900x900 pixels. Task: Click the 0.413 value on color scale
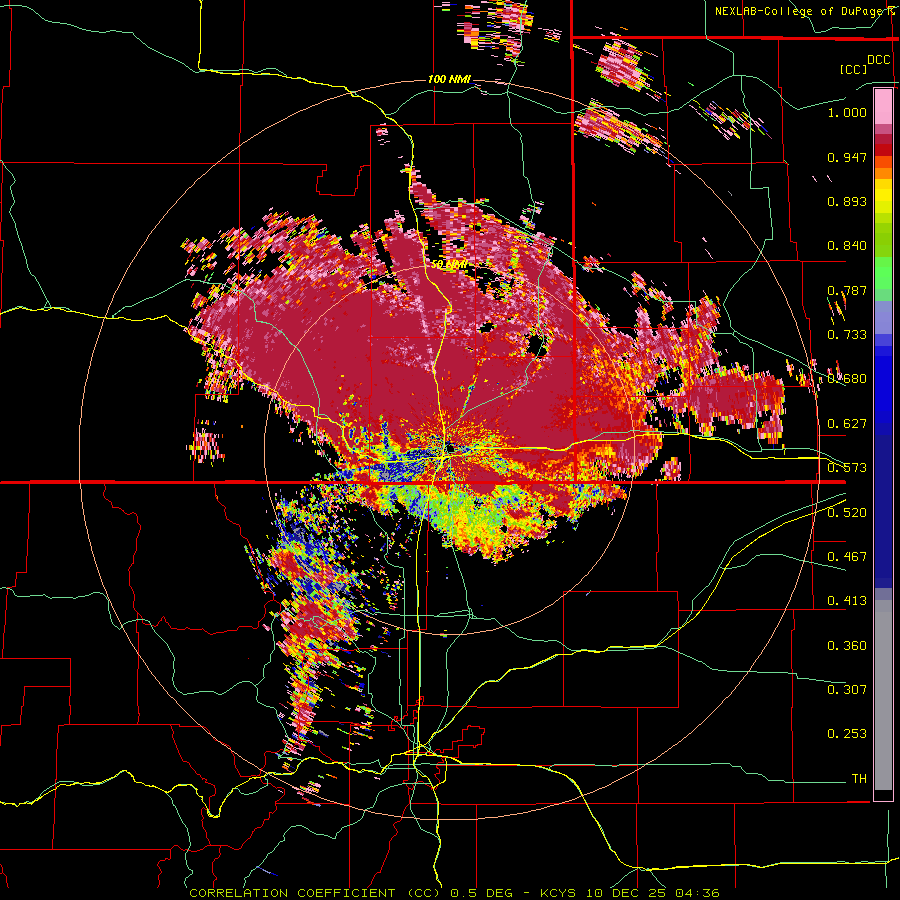coord(847,601)
